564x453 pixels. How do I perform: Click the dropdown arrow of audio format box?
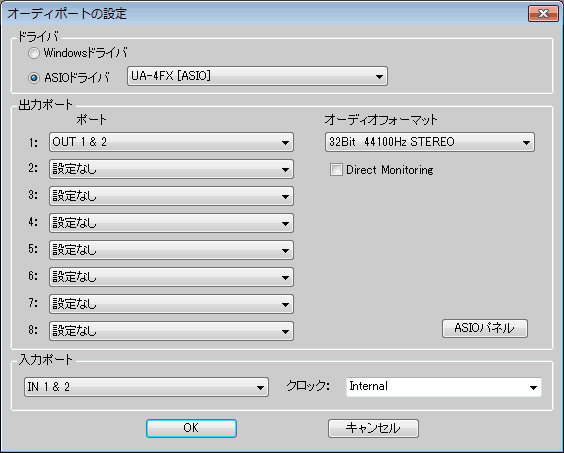[x=526, y=142]
